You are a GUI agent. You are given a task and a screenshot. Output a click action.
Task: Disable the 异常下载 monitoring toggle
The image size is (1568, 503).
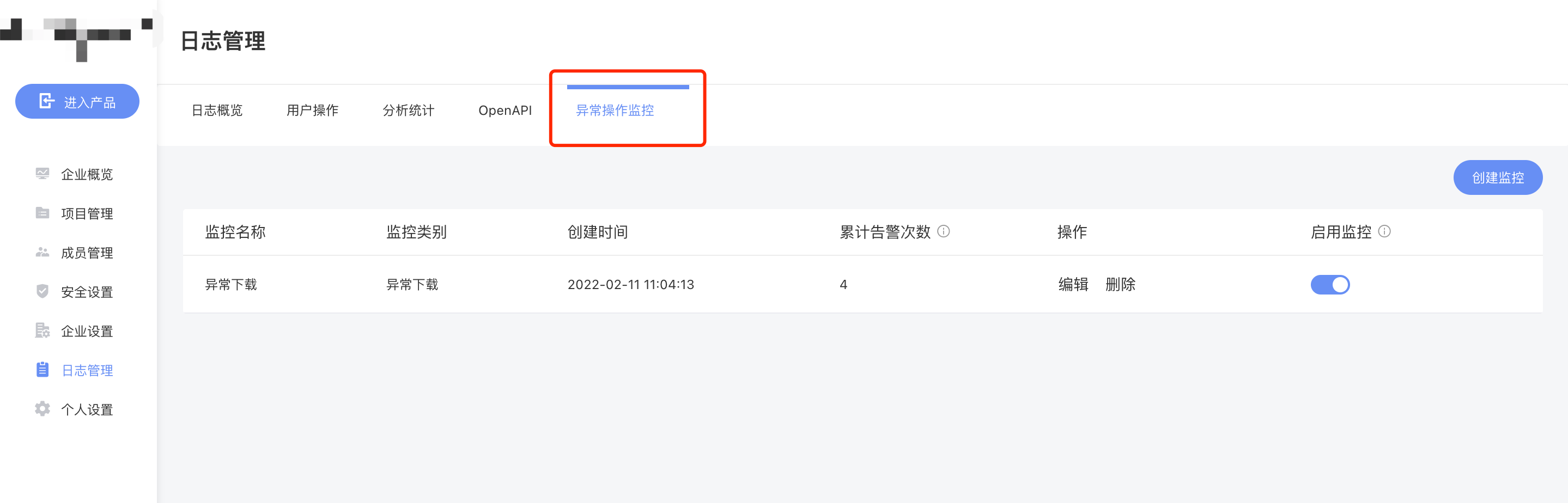(x=1330, y=285)
